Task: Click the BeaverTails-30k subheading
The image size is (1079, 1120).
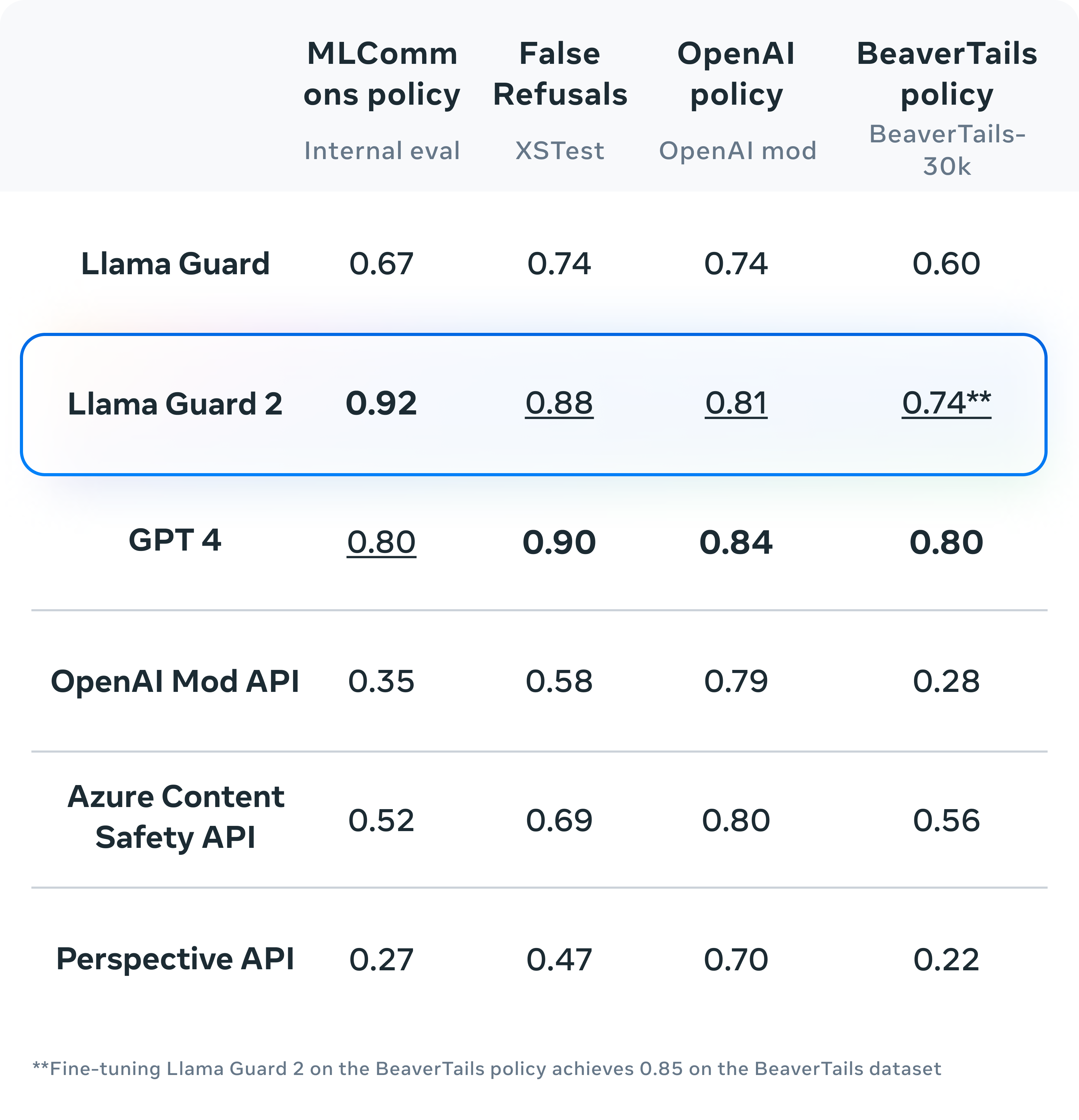Action: [946, 150]
